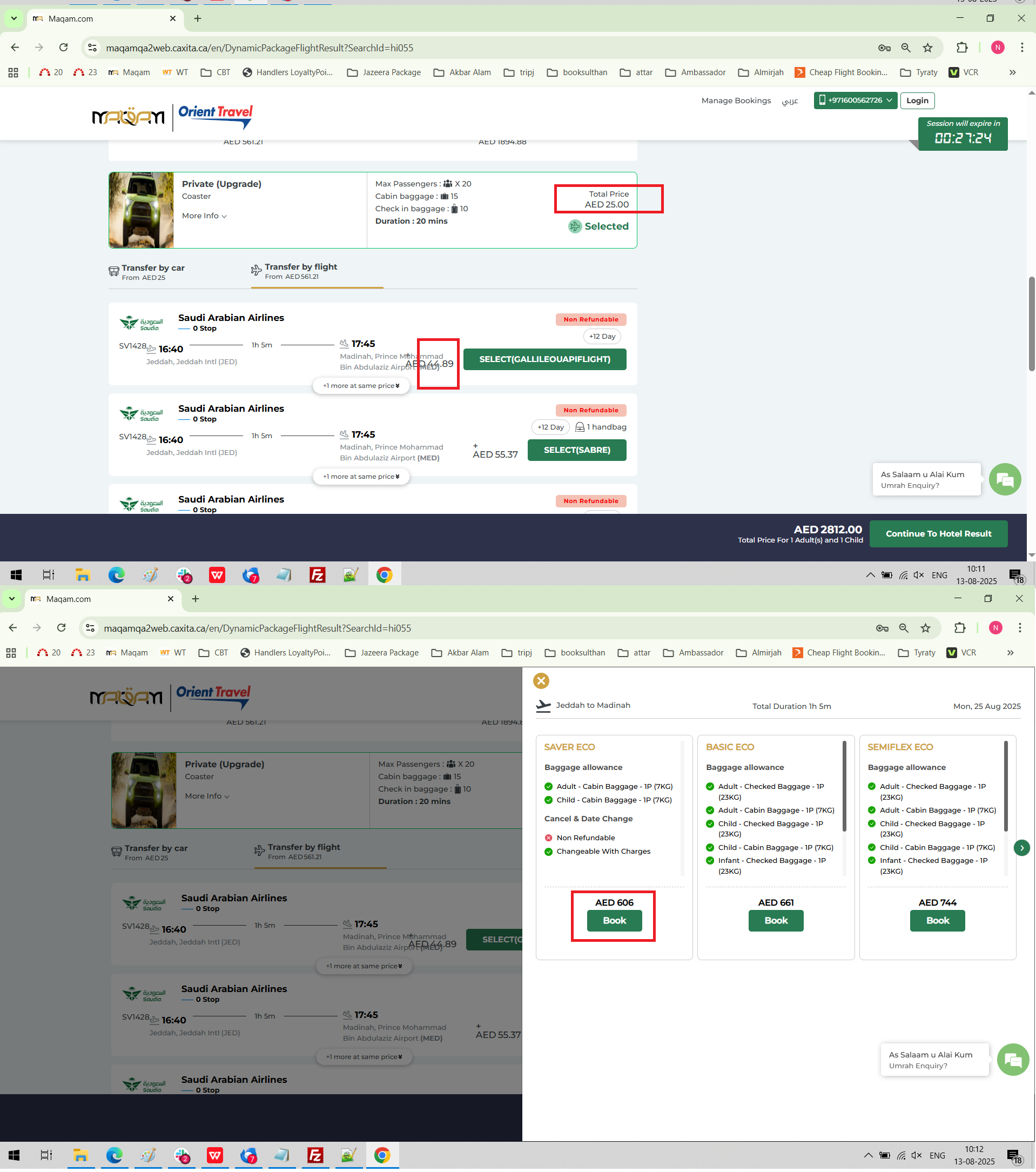This screenshot has height=1172, width=1036.
Task: Click Continue To Hotel Result
Action: point(938,534)
